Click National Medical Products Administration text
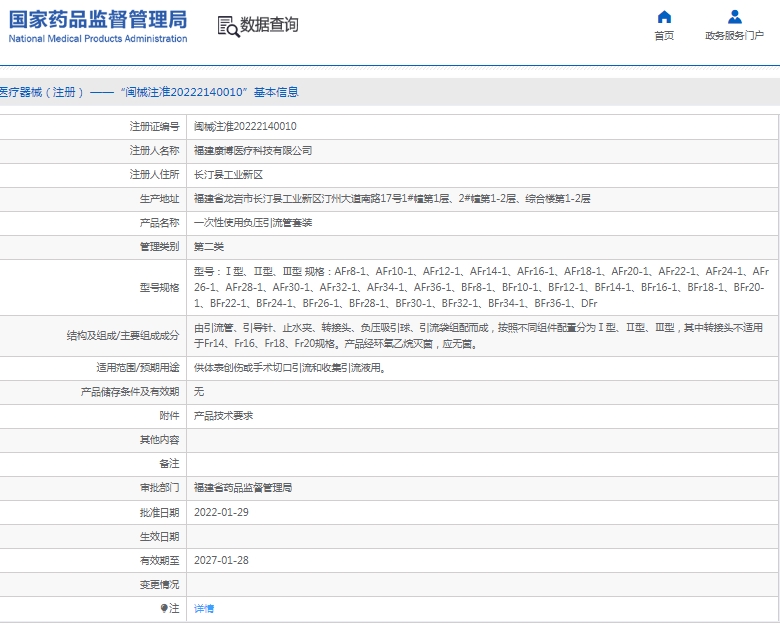Viewport: 780px width, 629px height. [x=98, y=39]
